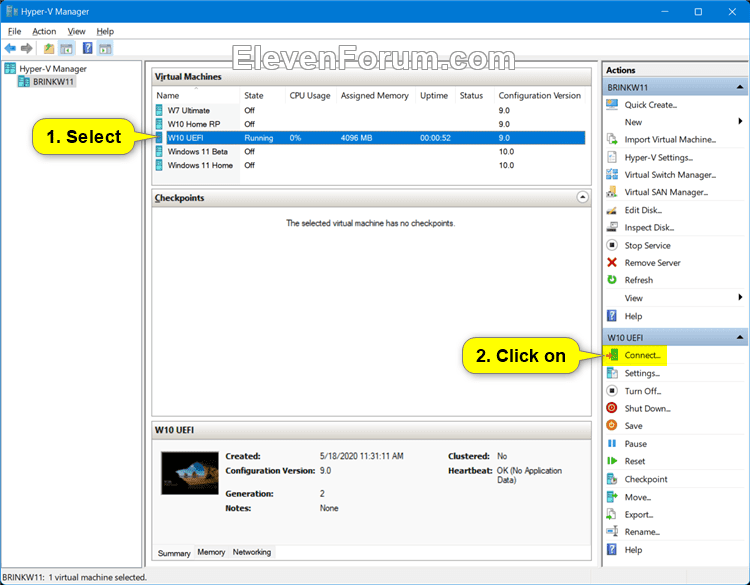750x585 pixels.
Task: Expand the New submenu arrow
Action: click(x=740, y=121)
